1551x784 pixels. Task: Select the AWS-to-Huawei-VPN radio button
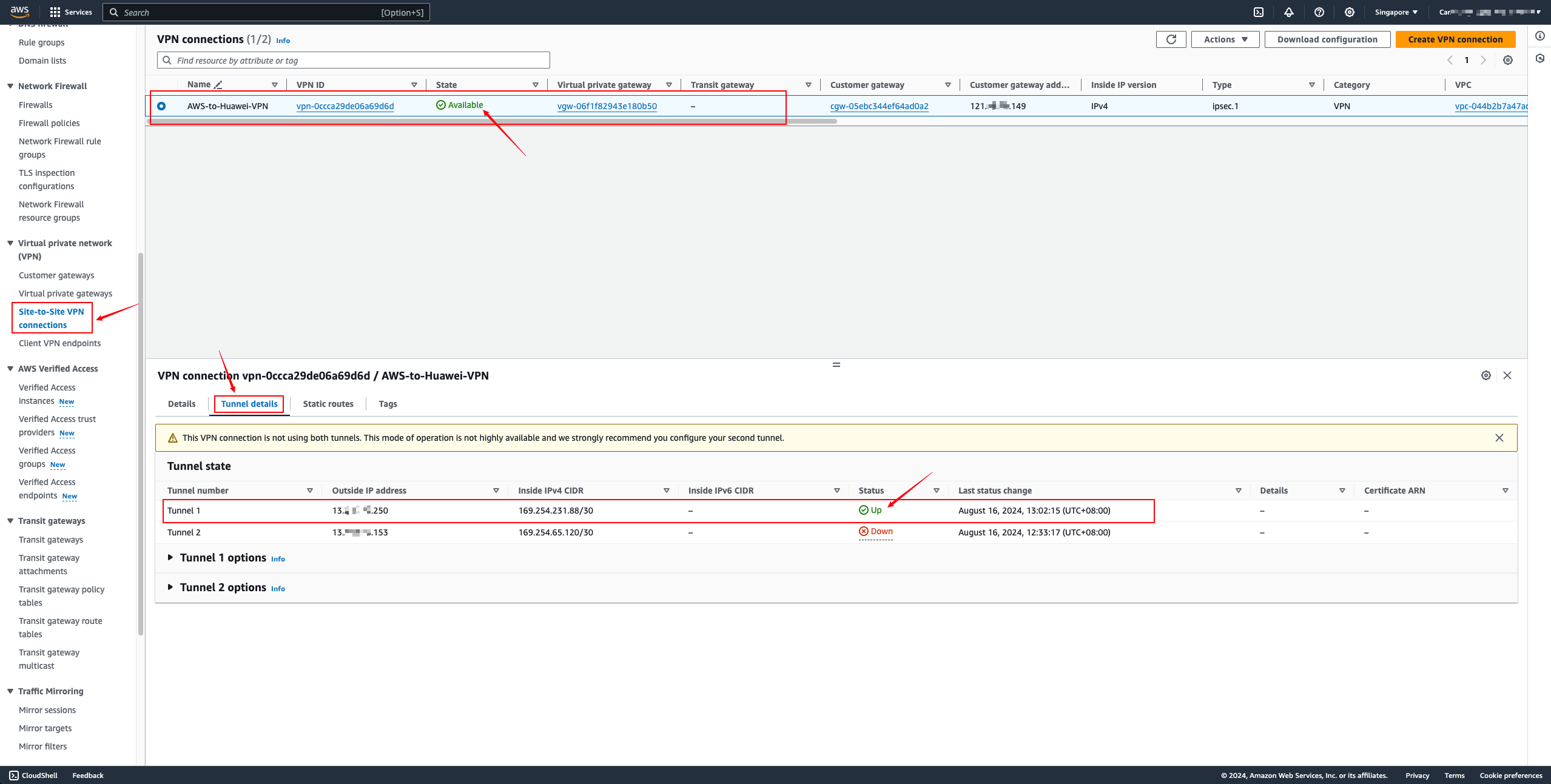(161, 106)
